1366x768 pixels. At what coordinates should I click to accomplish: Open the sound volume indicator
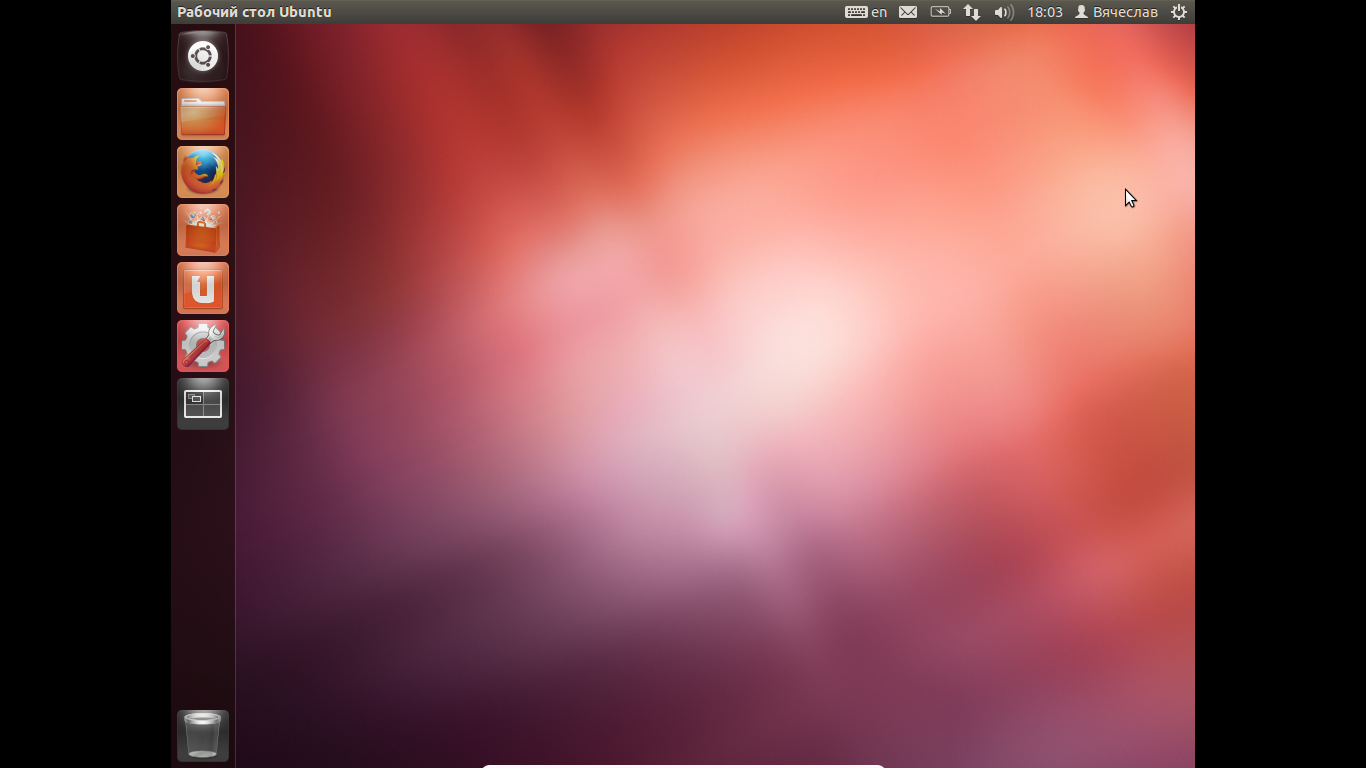(x=1004, y=12)
